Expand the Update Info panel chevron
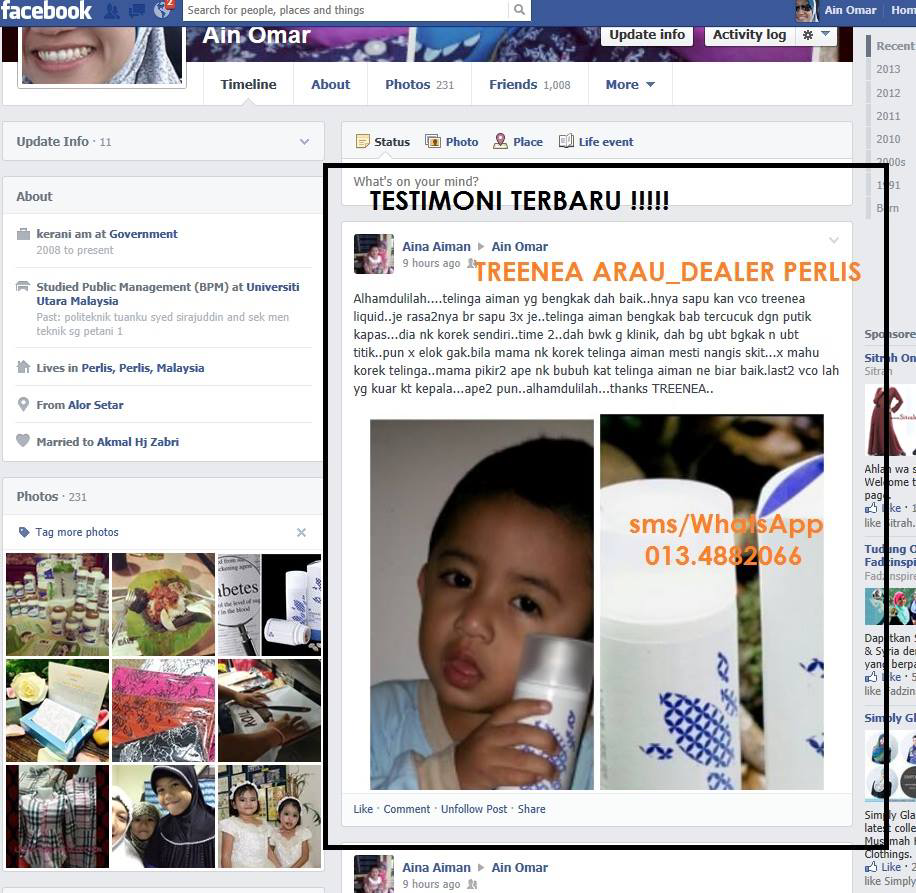 click(304, 141)
